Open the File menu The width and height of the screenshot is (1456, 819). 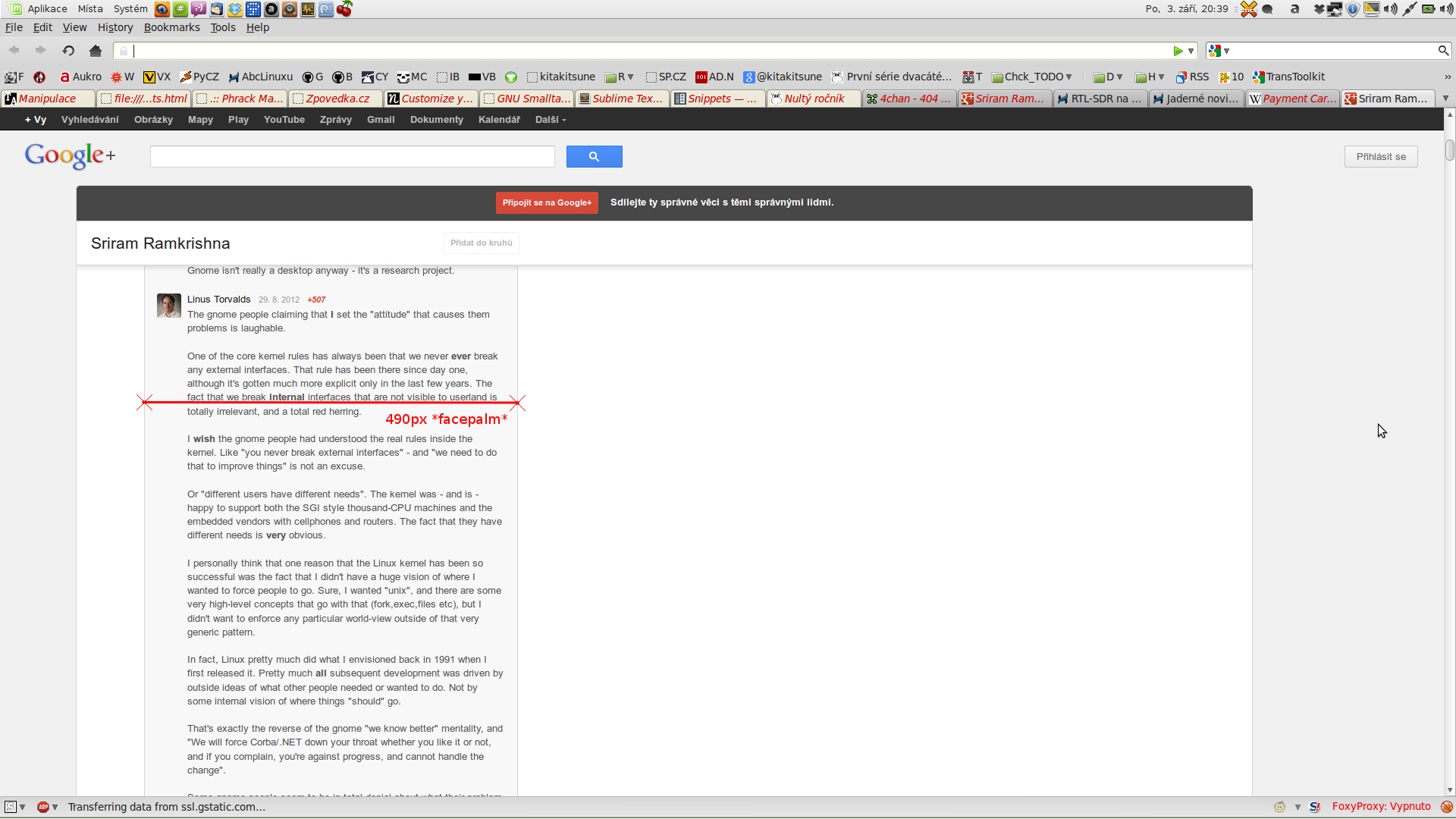pos(14,27)
